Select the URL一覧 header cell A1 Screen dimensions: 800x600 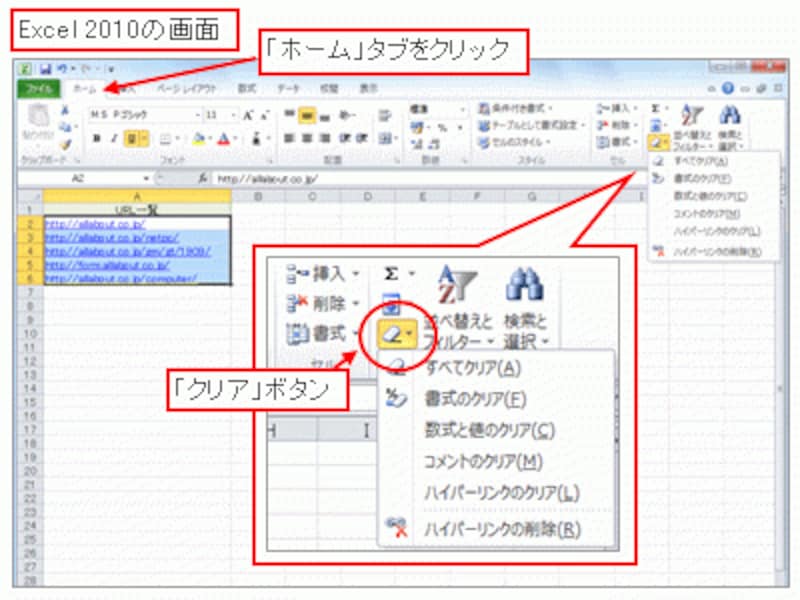tap(137, 210)
